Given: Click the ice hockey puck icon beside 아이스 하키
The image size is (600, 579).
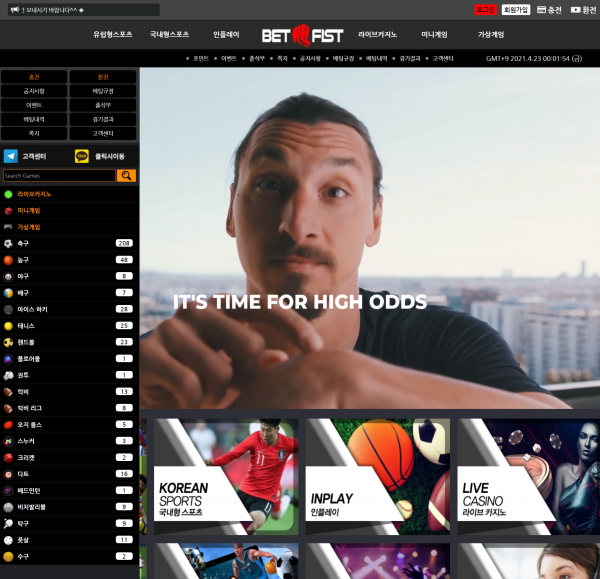Looking at the screenshot, I should click(x=8, y=310).
